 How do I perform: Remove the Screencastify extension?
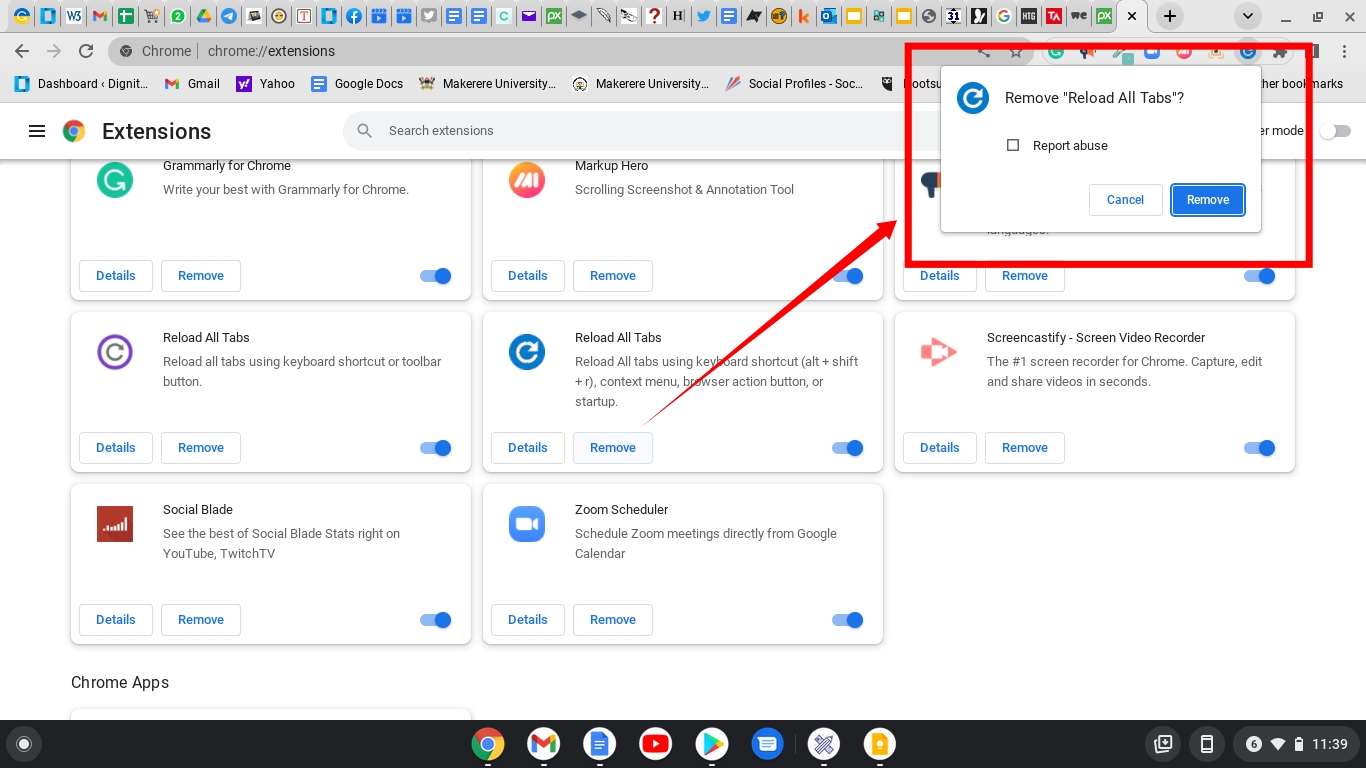click(1025, 448)
